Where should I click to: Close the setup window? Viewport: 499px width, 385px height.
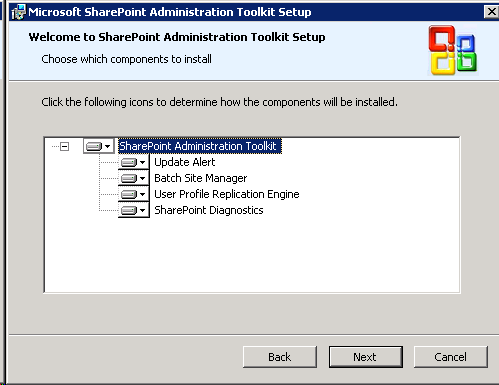coord(491,12)
